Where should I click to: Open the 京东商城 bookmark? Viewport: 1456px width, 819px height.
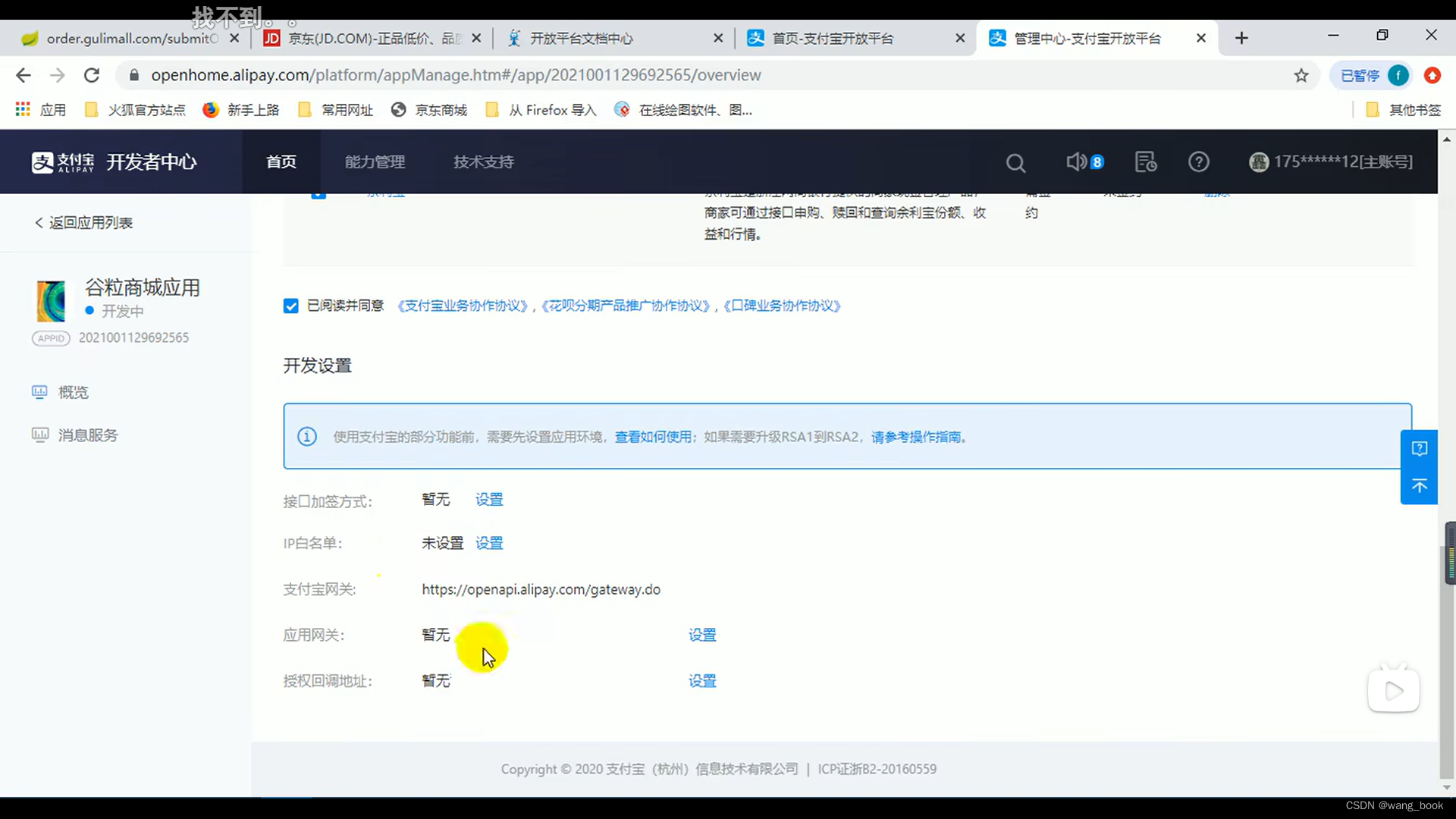429,110
